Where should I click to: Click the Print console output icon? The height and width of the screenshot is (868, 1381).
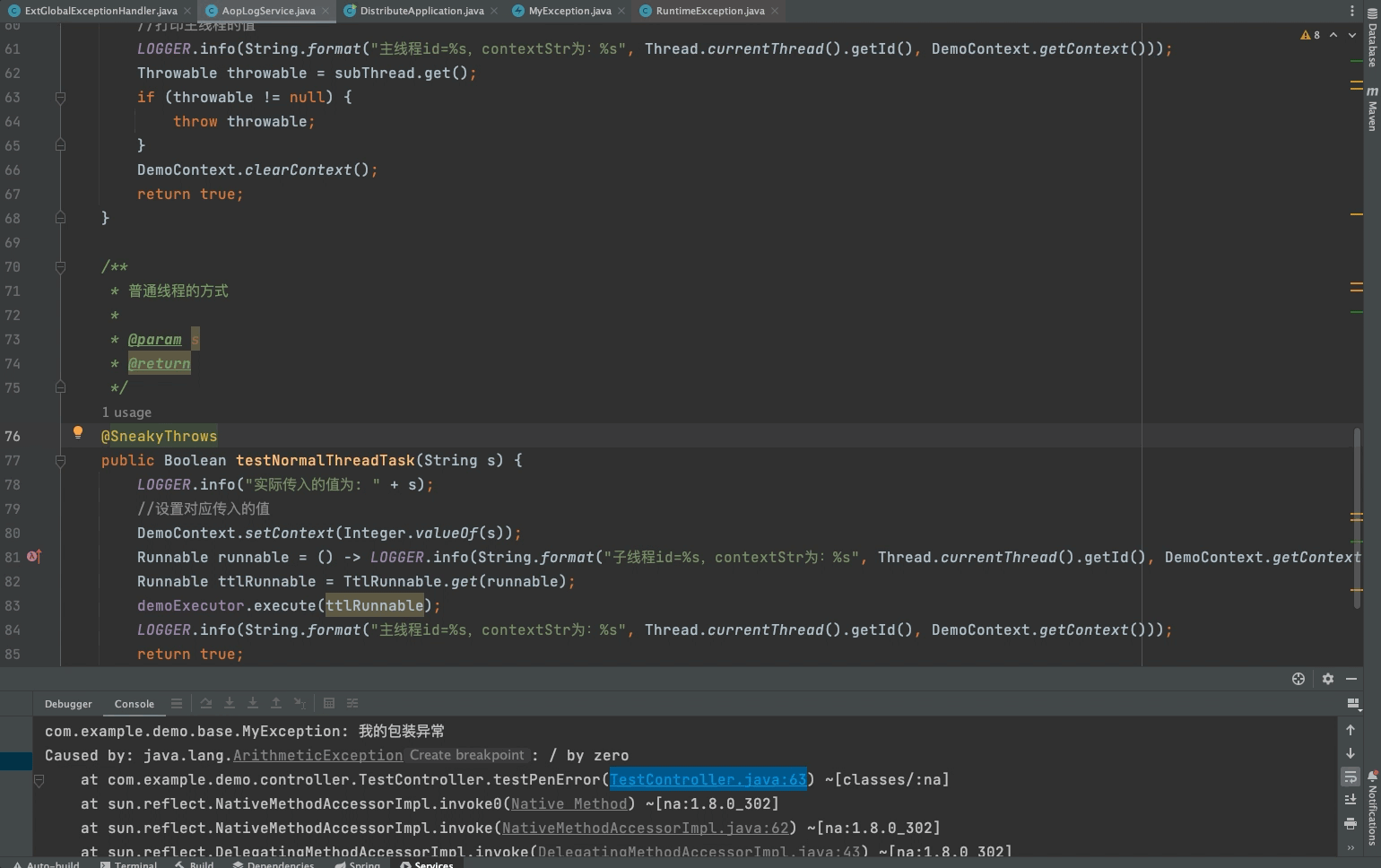click(x=1351, y=823)
